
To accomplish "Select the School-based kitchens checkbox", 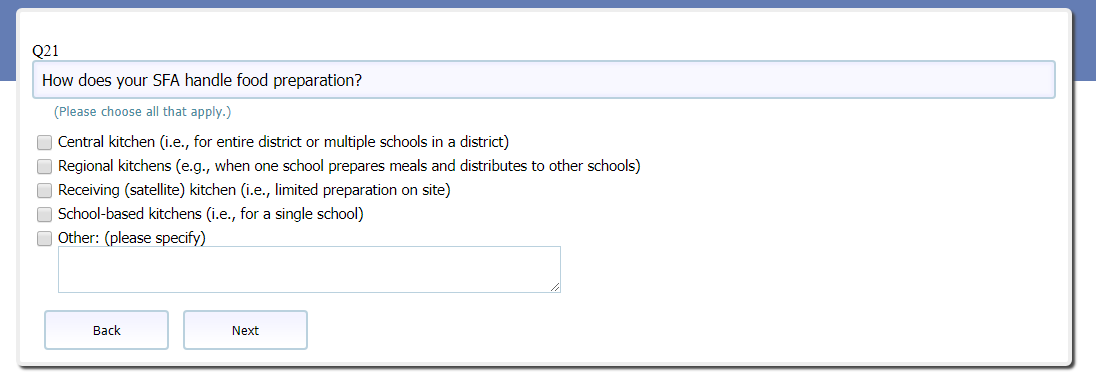I will coord(45,214).
